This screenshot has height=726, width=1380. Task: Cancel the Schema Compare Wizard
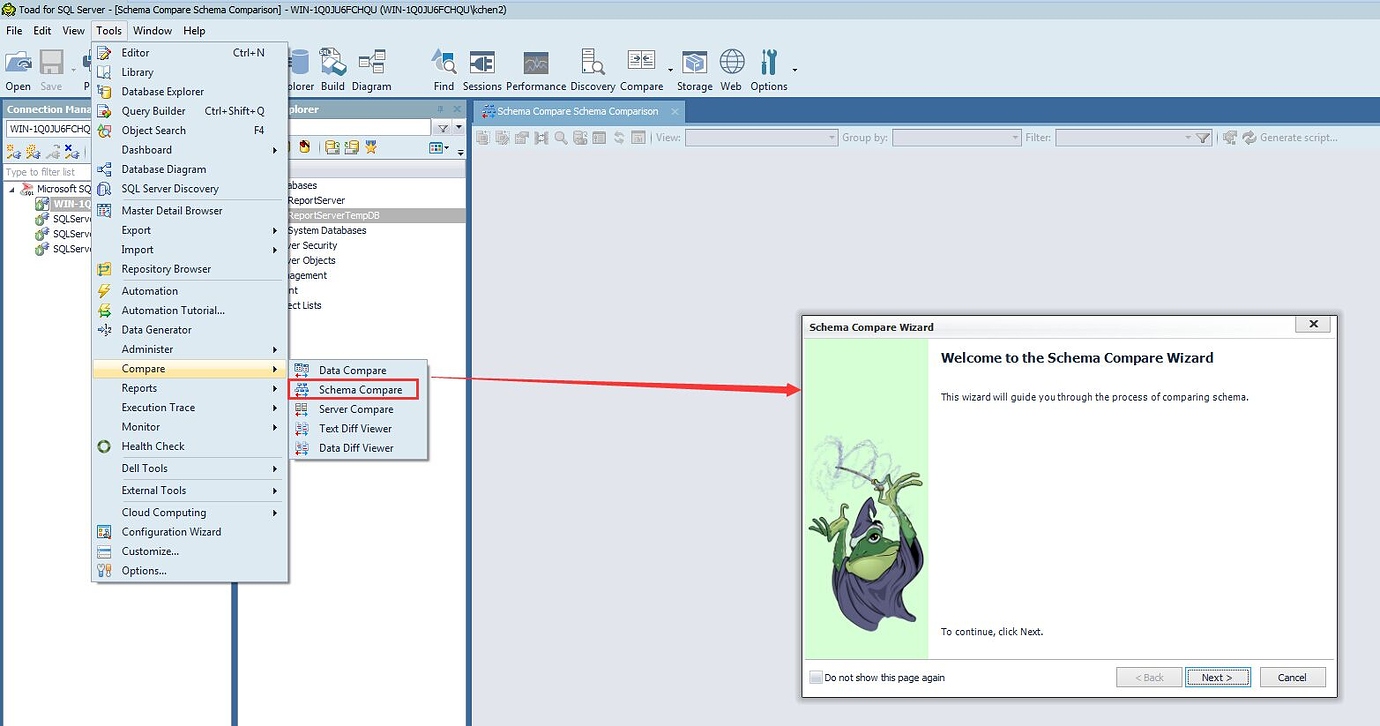click(x=1292, y=677)
